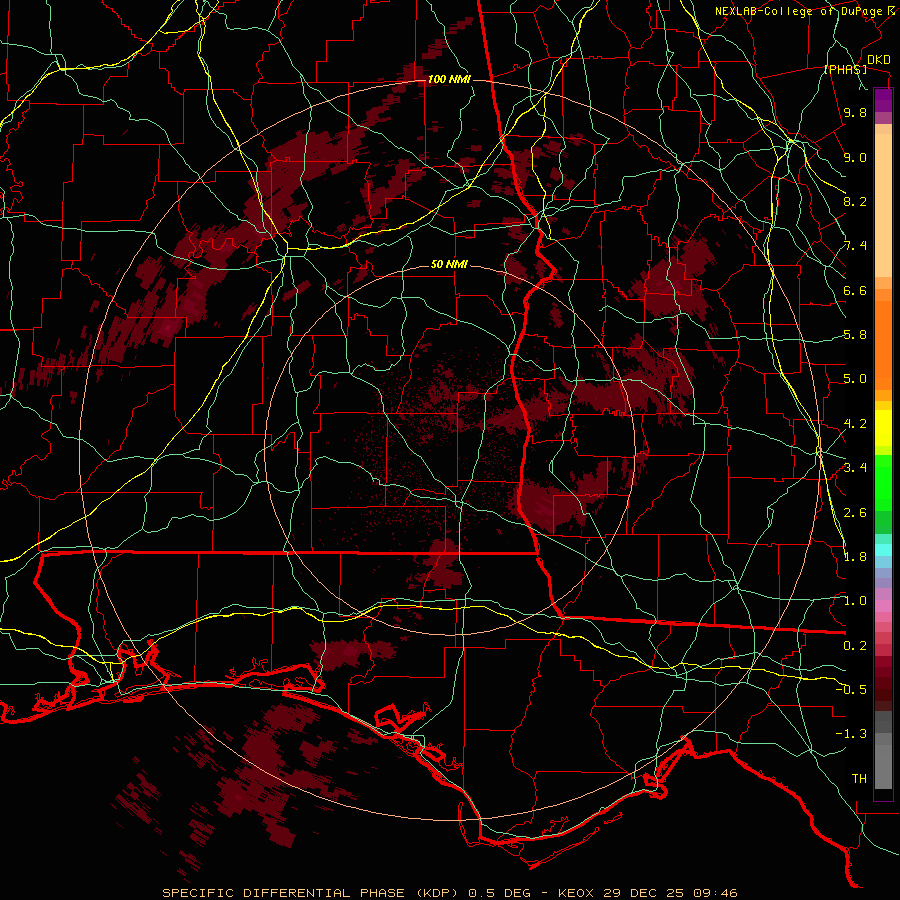
Task: Pick the purple segment atop the color bar
Action: [883, 100]
